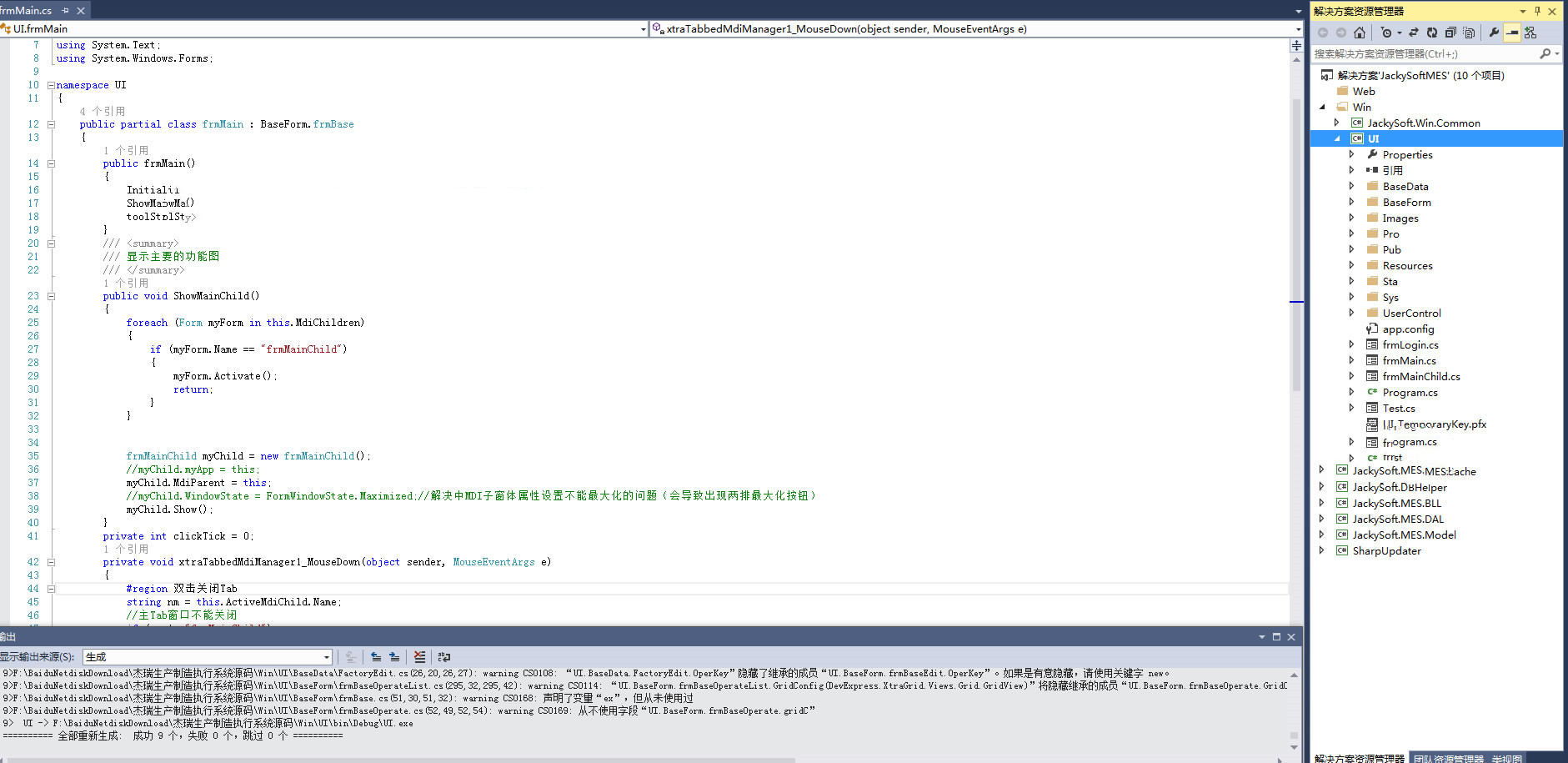This screenshot has height=763, width=1568.
Task: Toggle Preview Selected Items button
Action: point(1512,33)
